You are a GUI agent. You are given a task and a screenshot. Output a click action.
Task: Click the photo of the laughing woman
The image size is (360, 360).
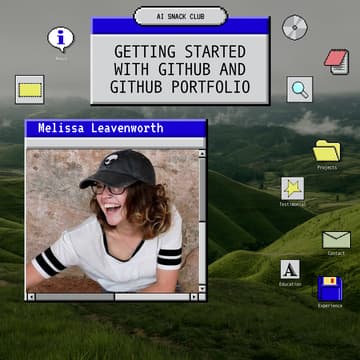tap(113, 221)
